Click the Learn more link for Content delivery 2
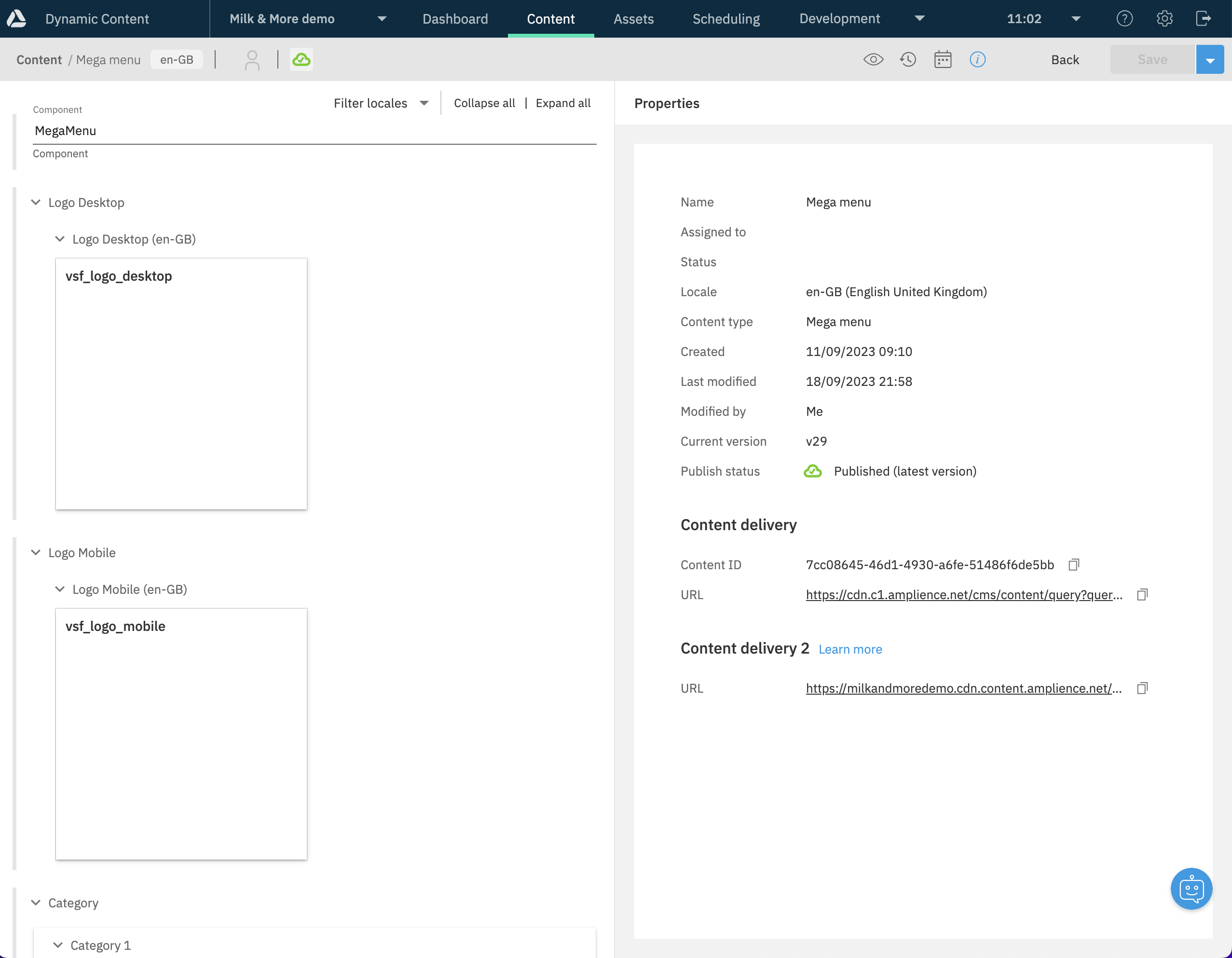Screen dimensions: 1232x958 [850, 649]
